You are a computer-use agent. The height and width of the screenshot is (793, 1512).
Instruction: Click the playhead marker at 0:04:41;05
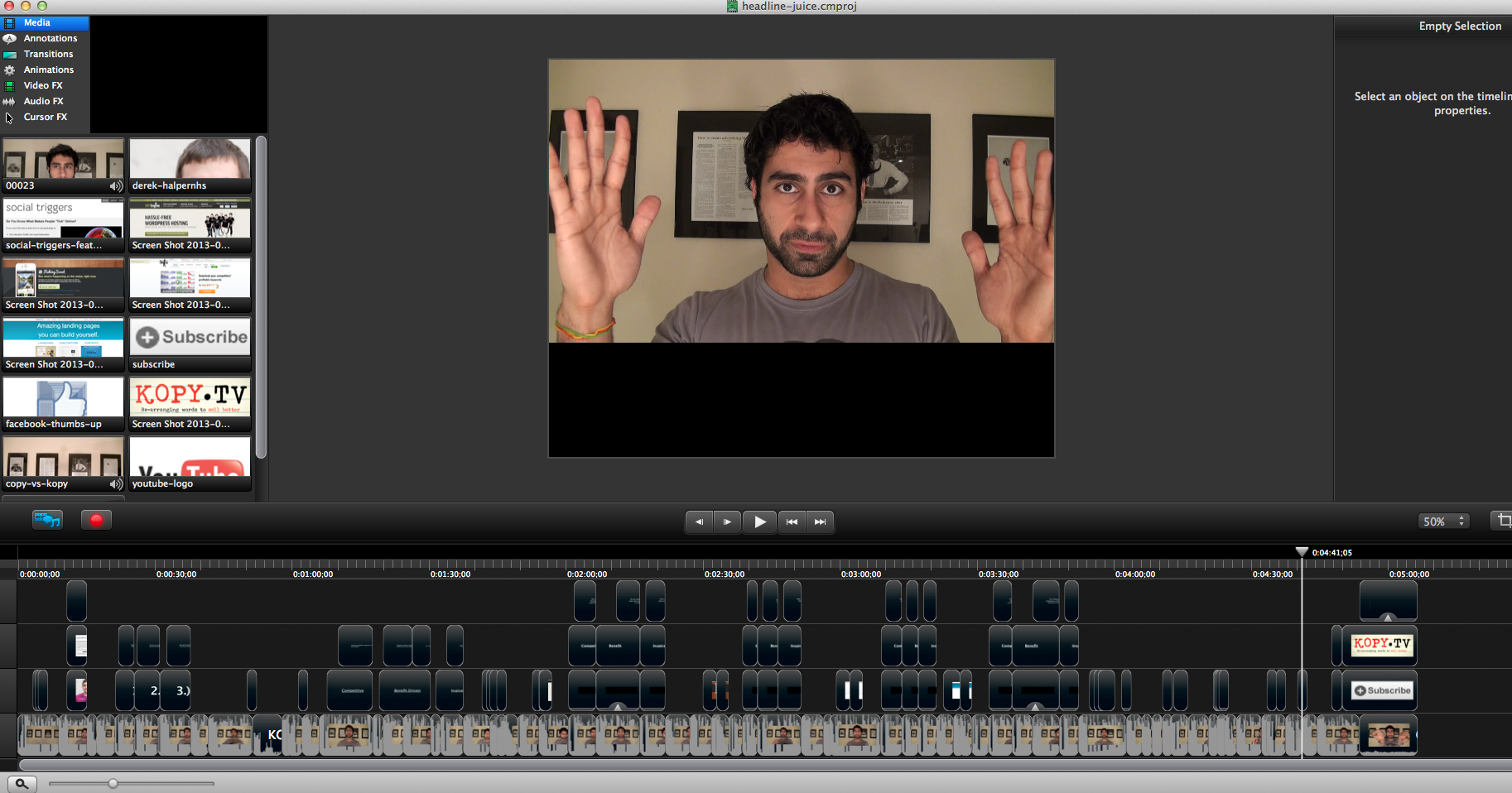pyautogui.click(x=1302, y=552)
